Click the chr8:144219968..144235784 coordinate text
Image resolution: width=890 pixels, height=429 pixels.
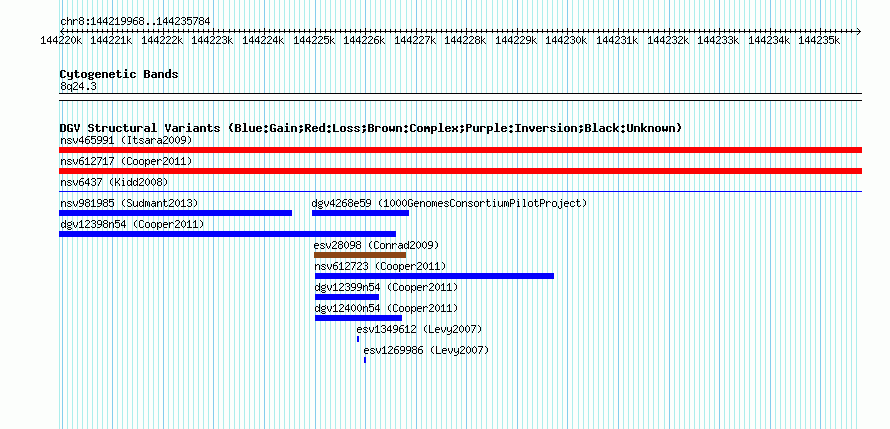pyautogui.click(x=135, y=22)
